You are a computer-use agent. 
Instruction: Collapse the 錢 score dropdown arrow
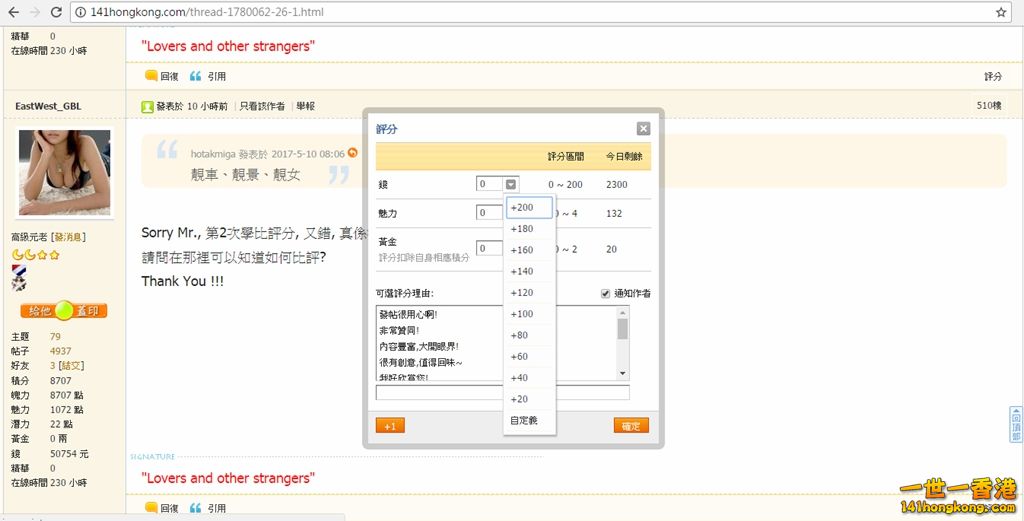(x=511, y=184)
